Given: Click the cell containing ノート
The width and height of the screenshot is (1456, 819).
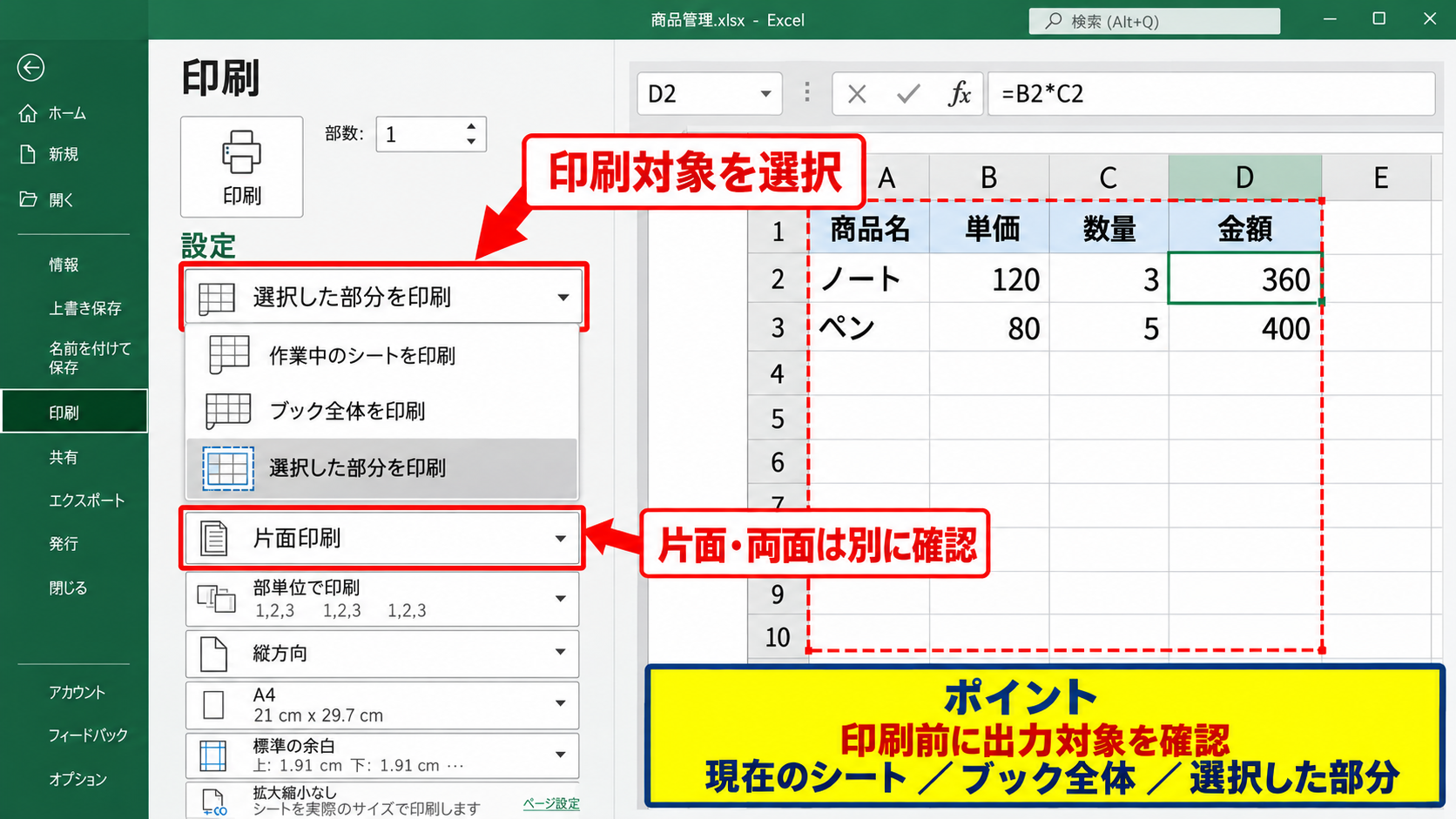Looking at the screenshot, I should click(x=869, y=279).
